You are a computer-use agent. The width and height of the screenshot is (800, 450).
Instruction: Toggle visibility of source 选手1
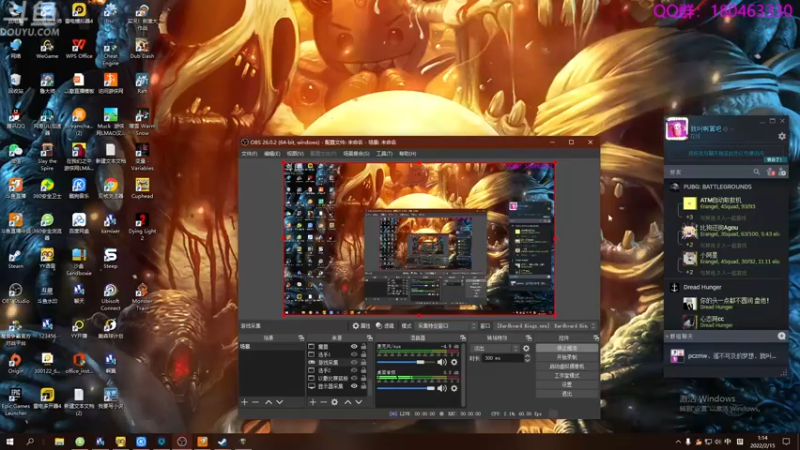click(354, 355)
